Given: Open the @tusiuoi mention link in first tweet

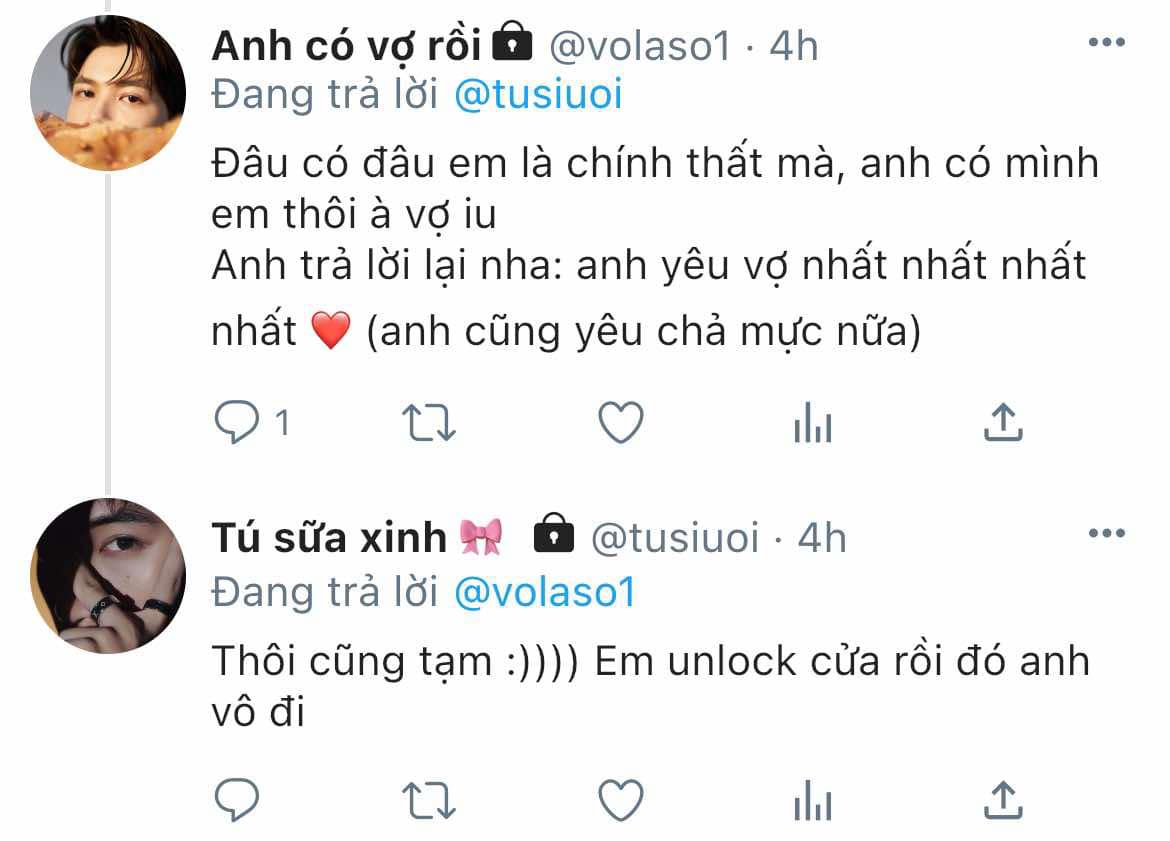Looking at the screenshot, I should 538,95.
